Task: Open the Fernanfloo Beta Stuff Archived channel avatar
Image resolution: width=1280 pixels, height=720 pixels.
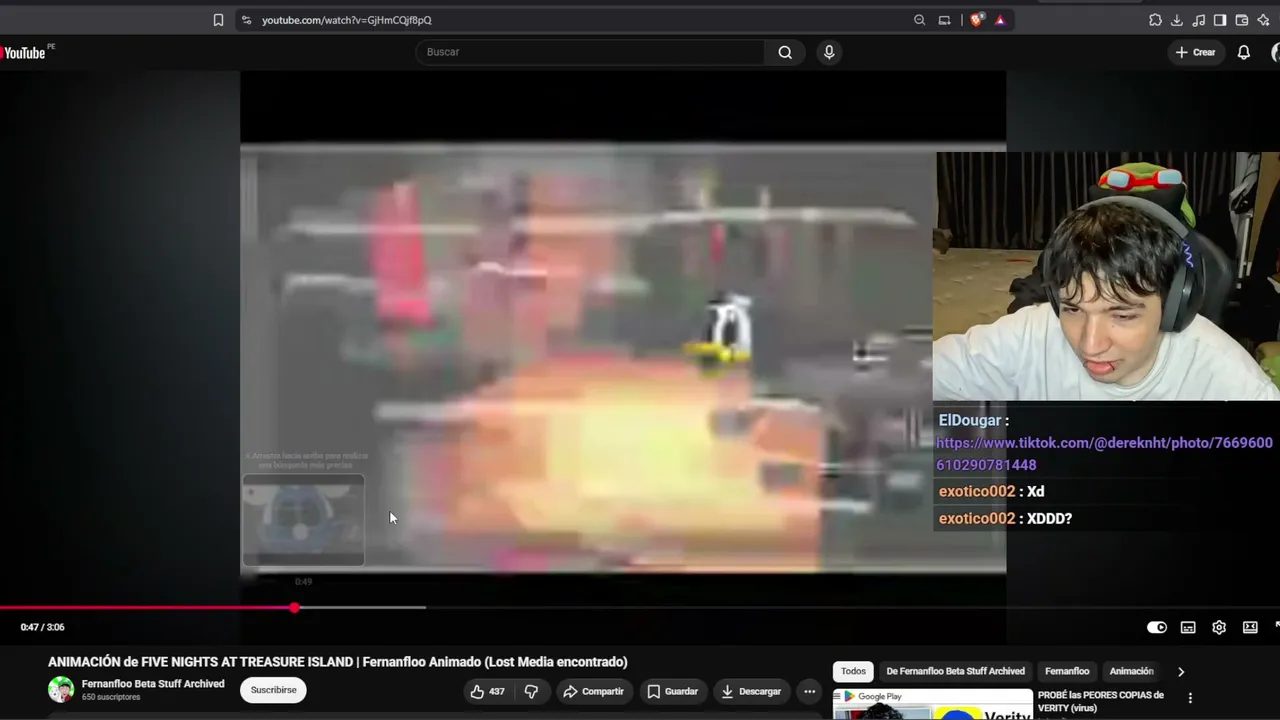Action: 61,689
